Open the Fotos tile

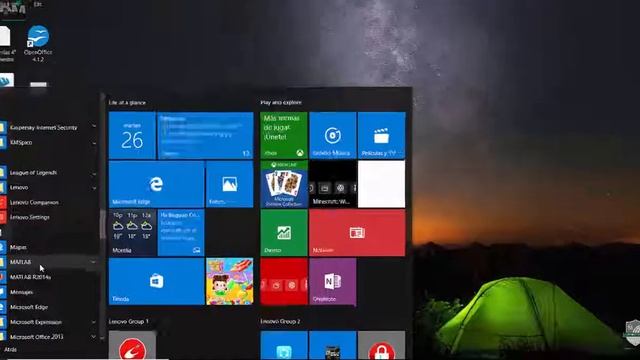(229, 184)
